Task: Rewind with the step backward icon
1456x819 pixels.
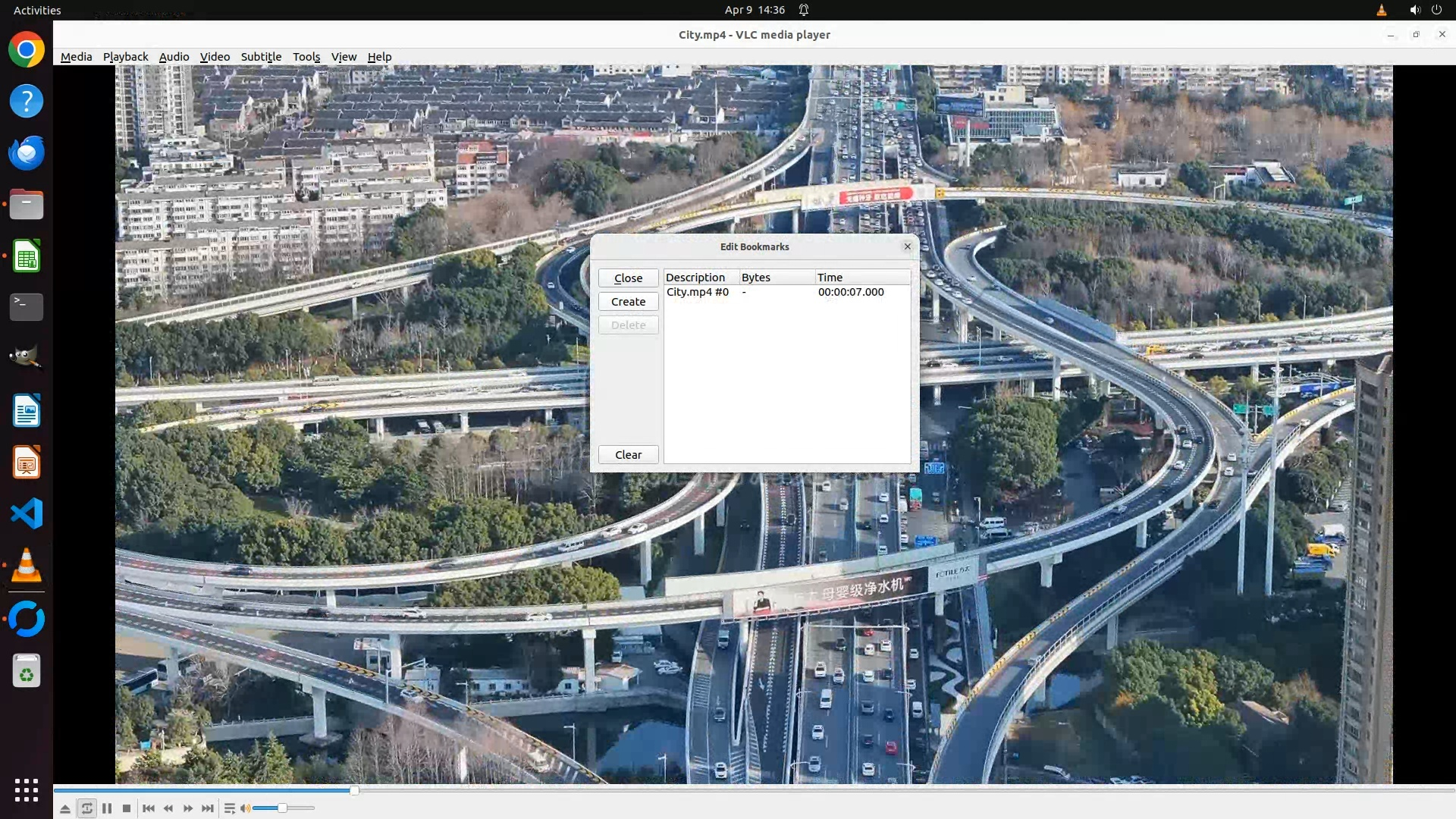Action: (x=168, y=808)
